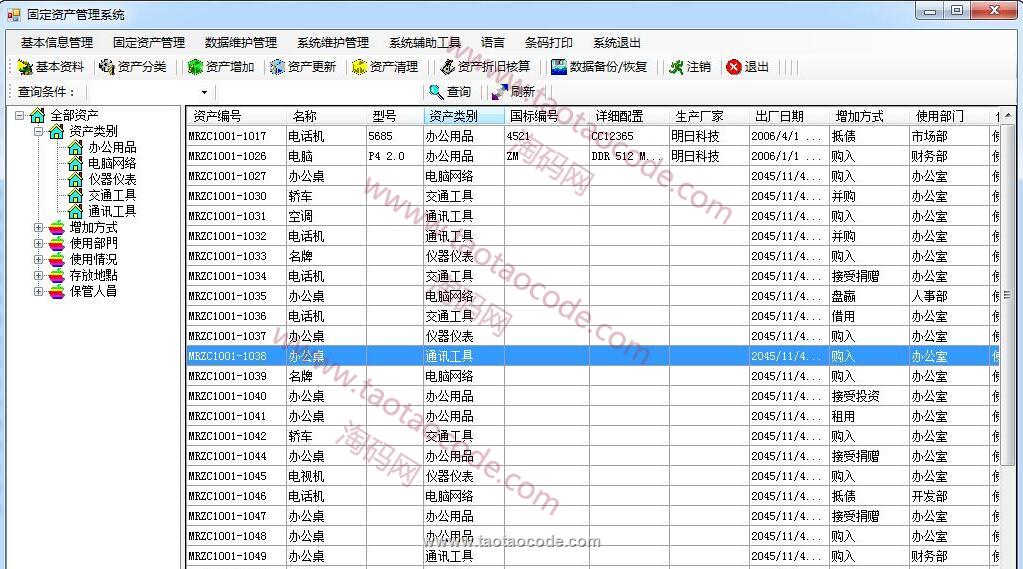This screenshot has width=1023, height=569.
Task: Expand the 存放地點 tree node
Action: [39, 276]
